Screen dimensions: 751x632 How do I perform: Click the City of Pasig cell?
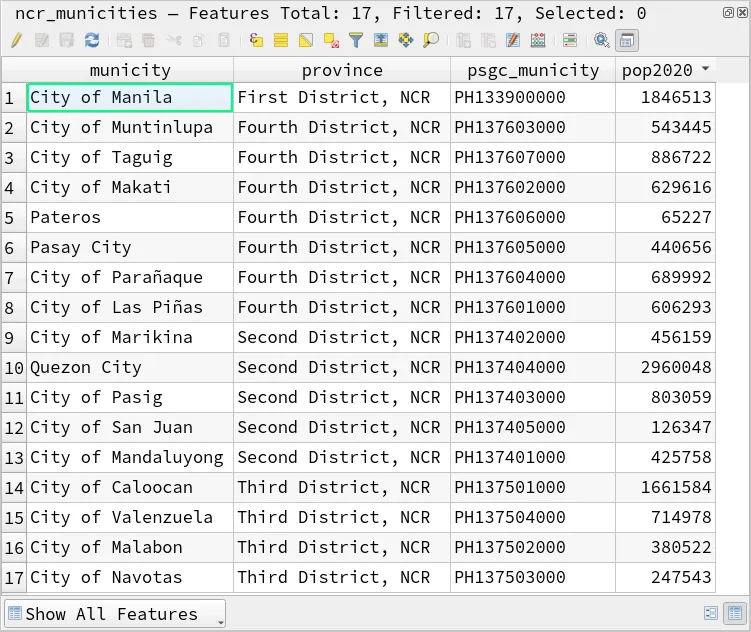click(x=130, y=397)
